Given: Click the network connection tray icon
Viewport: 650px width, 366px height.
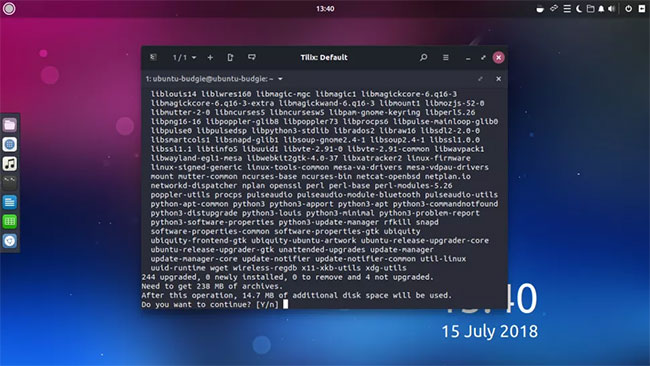Looking at the screenshot, I should 553,9.
